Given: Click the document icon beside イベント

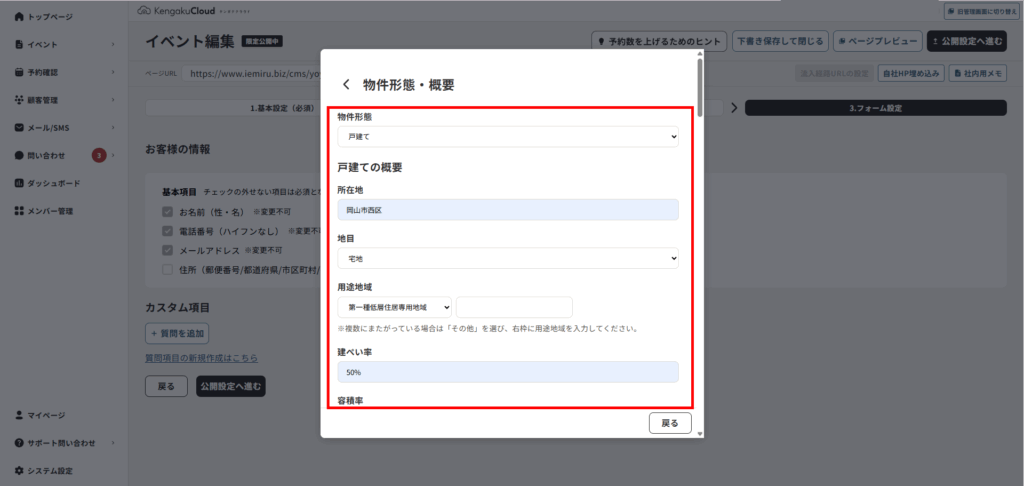Looking at the screenshot, I should [x=19, y=44].
